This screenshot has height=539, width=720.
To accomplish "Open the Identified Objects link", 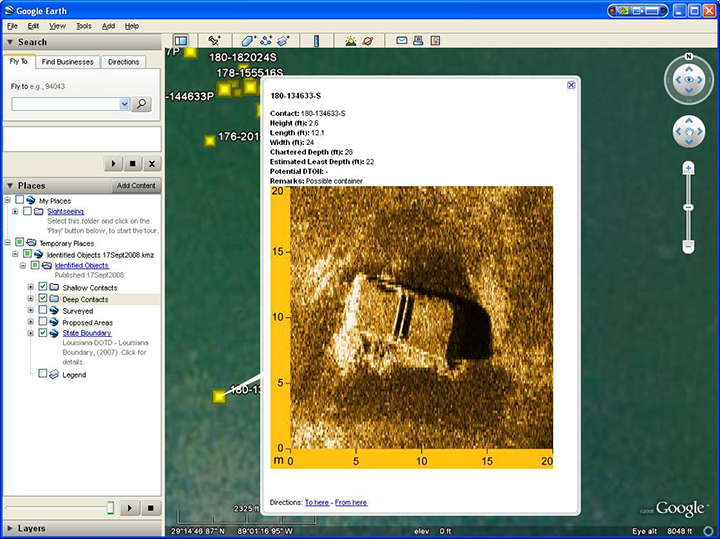I will (x=82, y=265).
